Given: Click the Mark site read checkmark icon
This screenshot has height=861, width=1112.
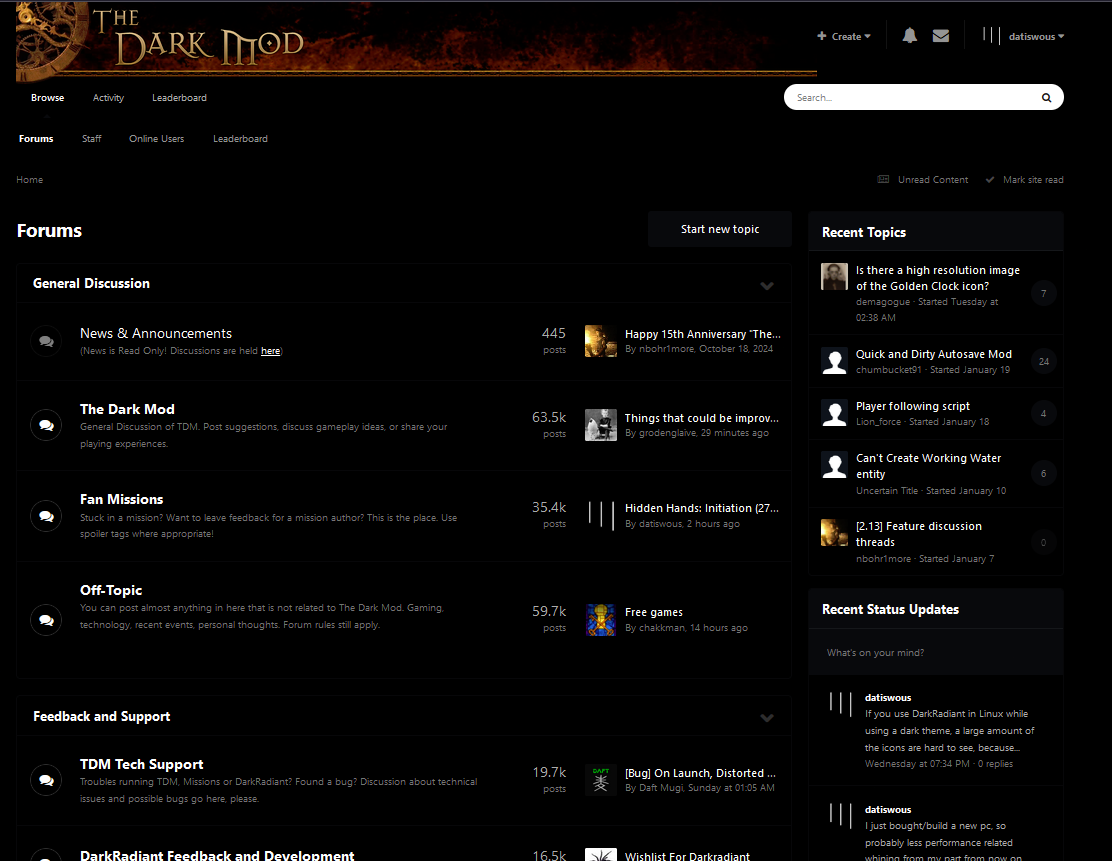Looking at the screenshot, I should (x=989, y=179).
